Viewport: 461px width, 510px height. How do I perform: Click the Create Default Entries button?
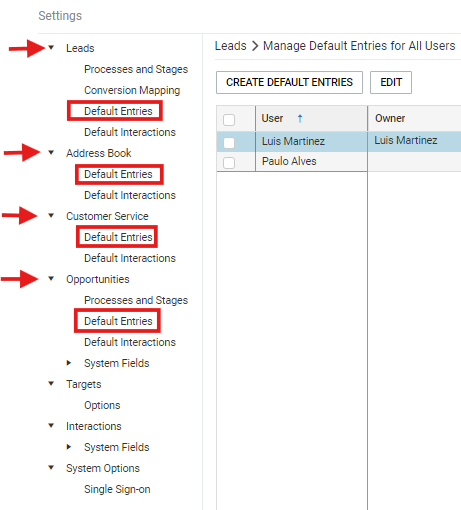(x=289, y=82)
